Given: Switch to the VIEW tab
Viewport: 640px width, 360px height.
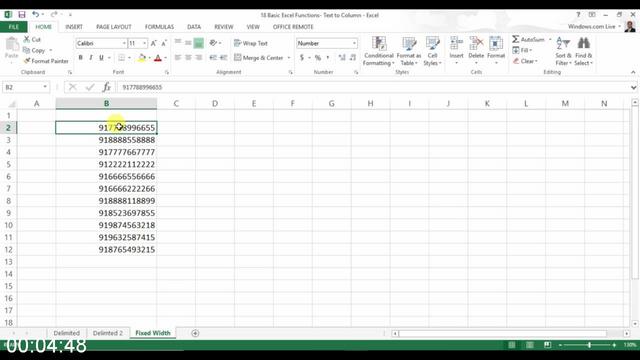Looking at the screenshot, I should (253, 27).
